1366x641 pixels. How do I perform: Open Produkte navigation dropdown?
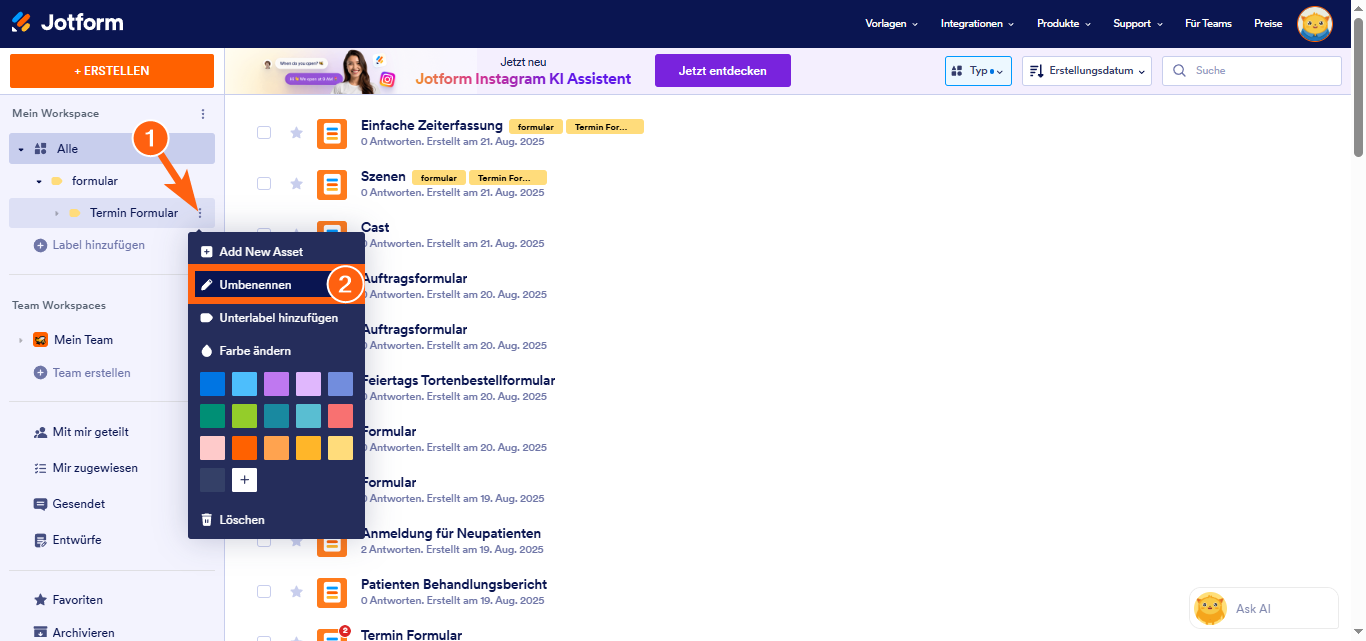tap(1064, 24)
